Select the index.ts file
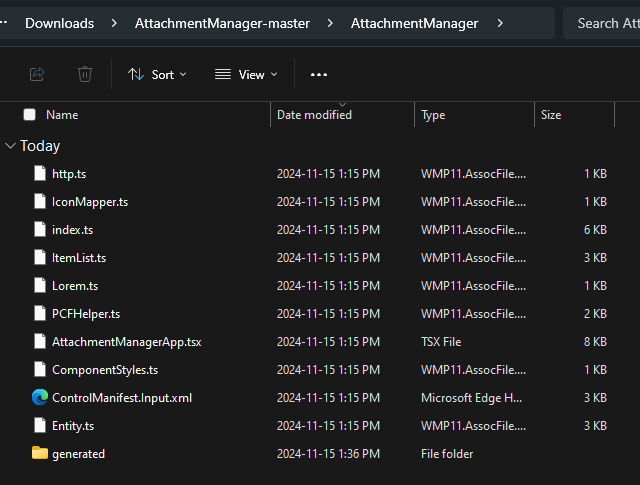 tap(73, 230)
